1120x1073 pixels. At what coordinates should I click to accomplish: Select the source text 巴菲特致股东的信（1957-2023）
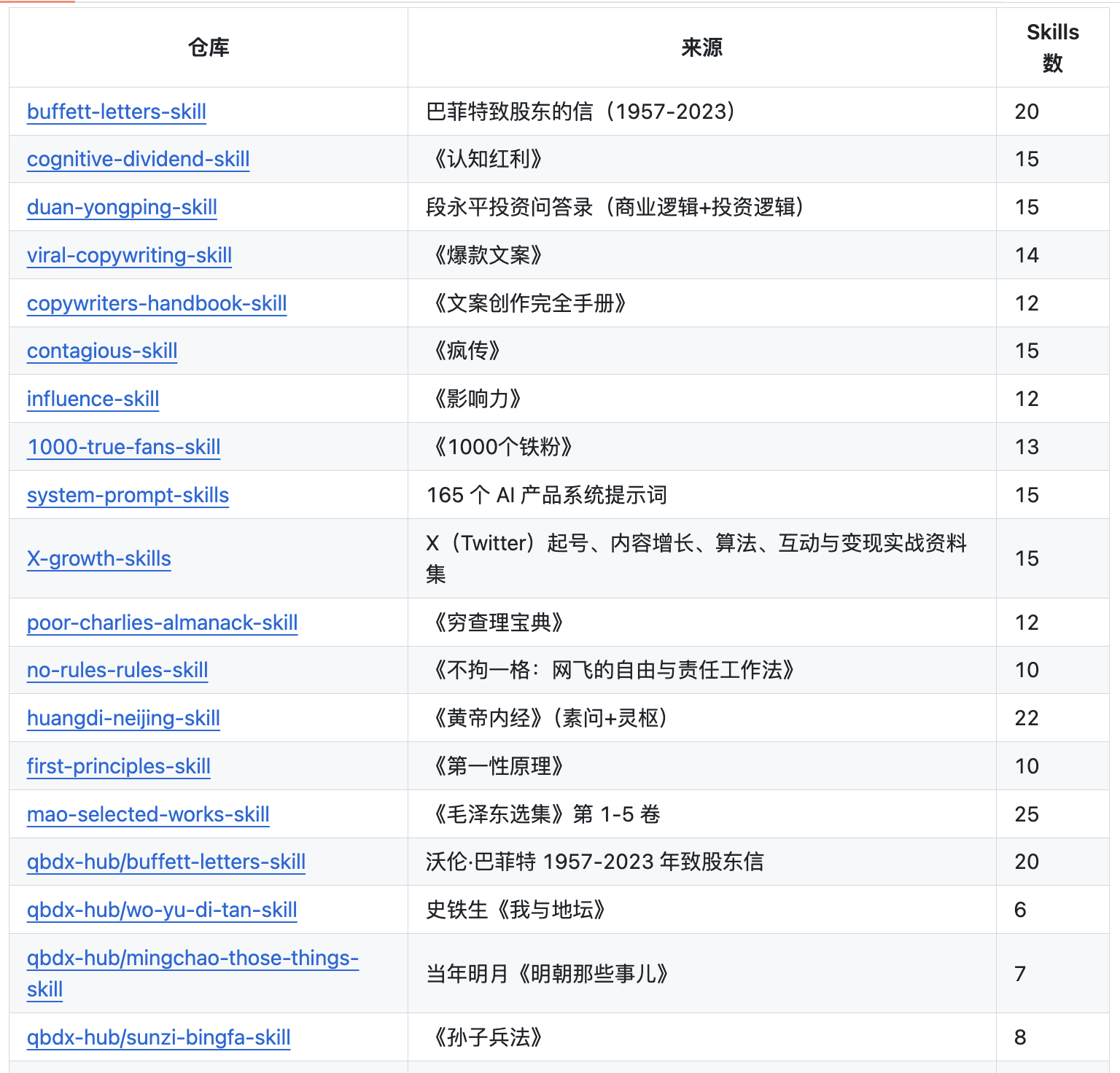point(581,112)
